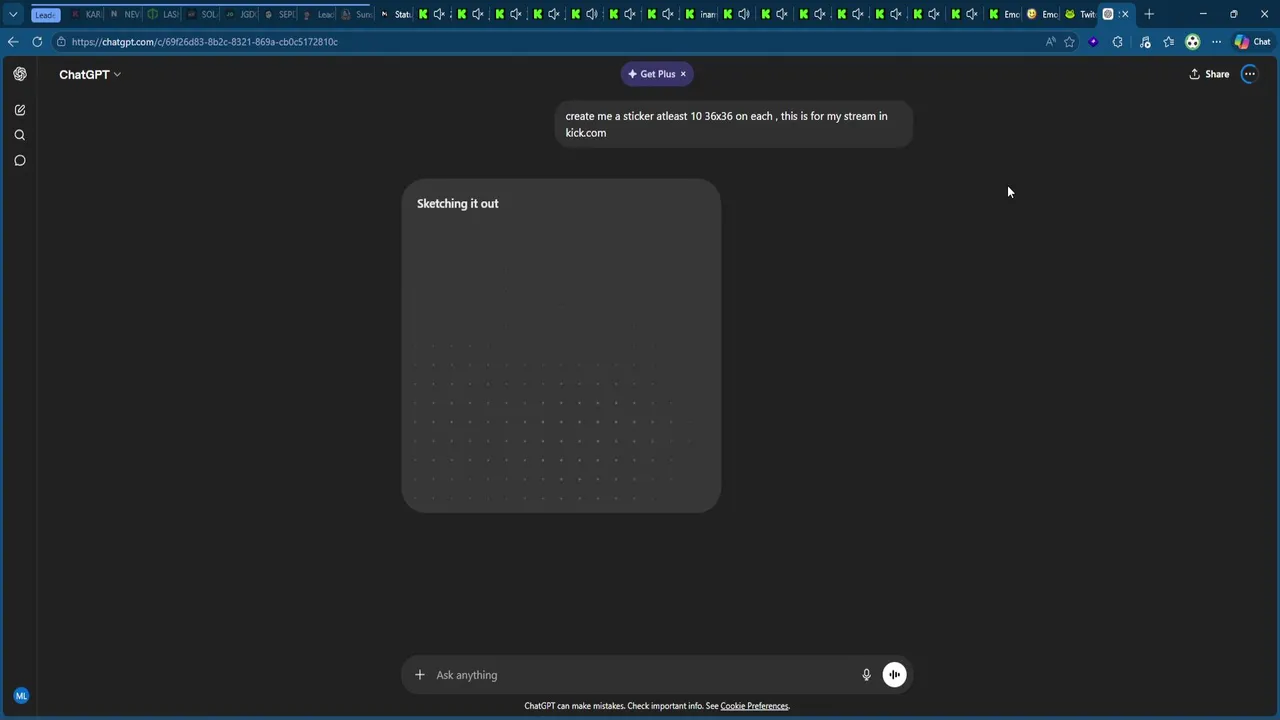The width and height of the screenshot is (1280, 720).
Task: Switch to the Sun tab
Action: pyautogui.click(x=357, y=14)
